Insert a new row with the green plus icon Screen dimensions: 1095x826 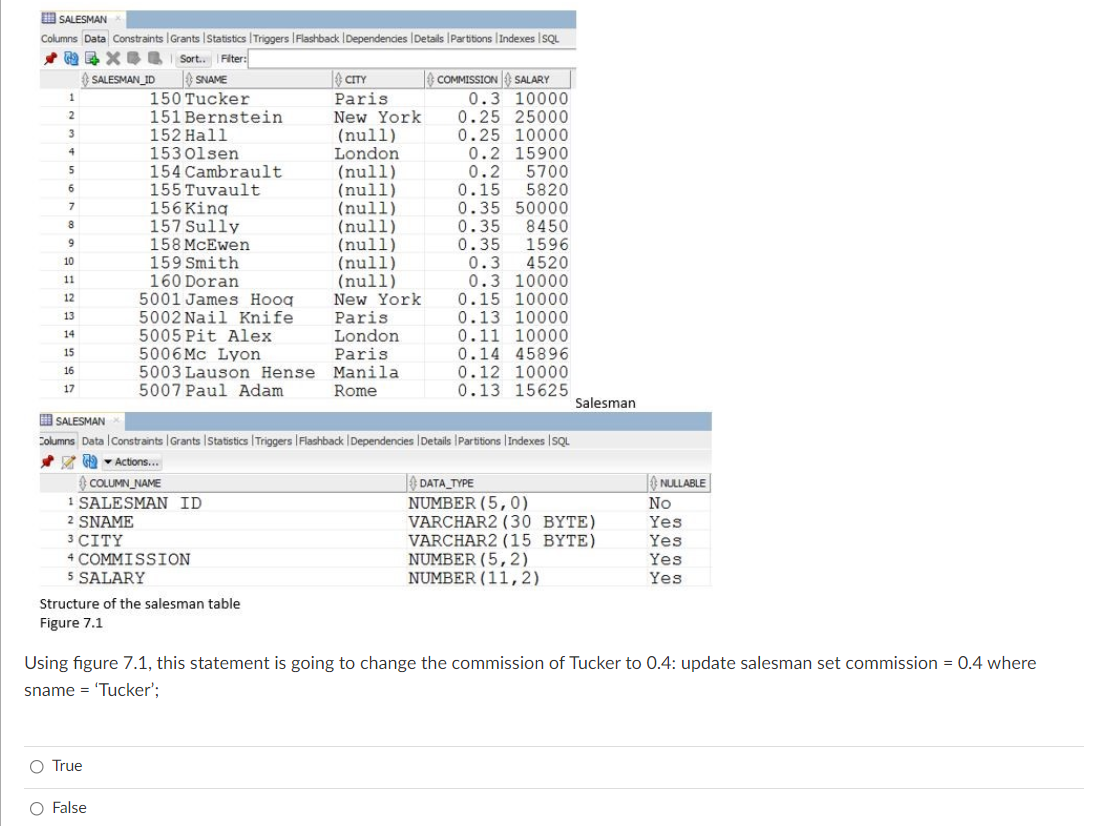pos(91,58)
